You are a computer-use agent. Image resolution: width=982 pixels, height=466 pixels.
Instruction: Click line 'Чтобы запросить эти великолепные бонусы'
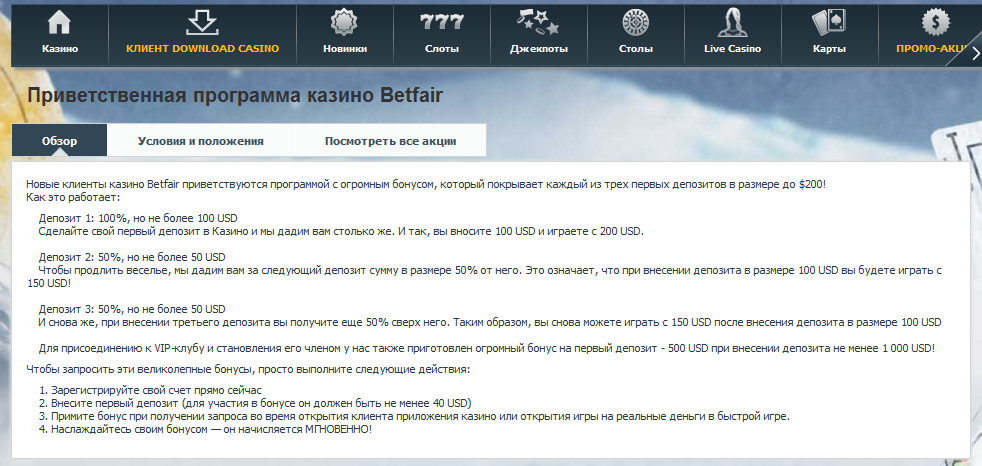tap(248, 370)
